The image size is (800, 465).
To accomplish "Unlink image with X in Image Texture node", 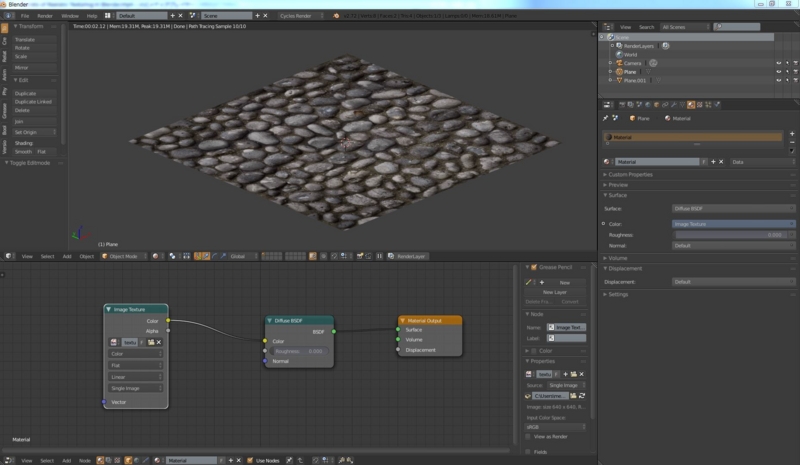I will tap(158, 342).
